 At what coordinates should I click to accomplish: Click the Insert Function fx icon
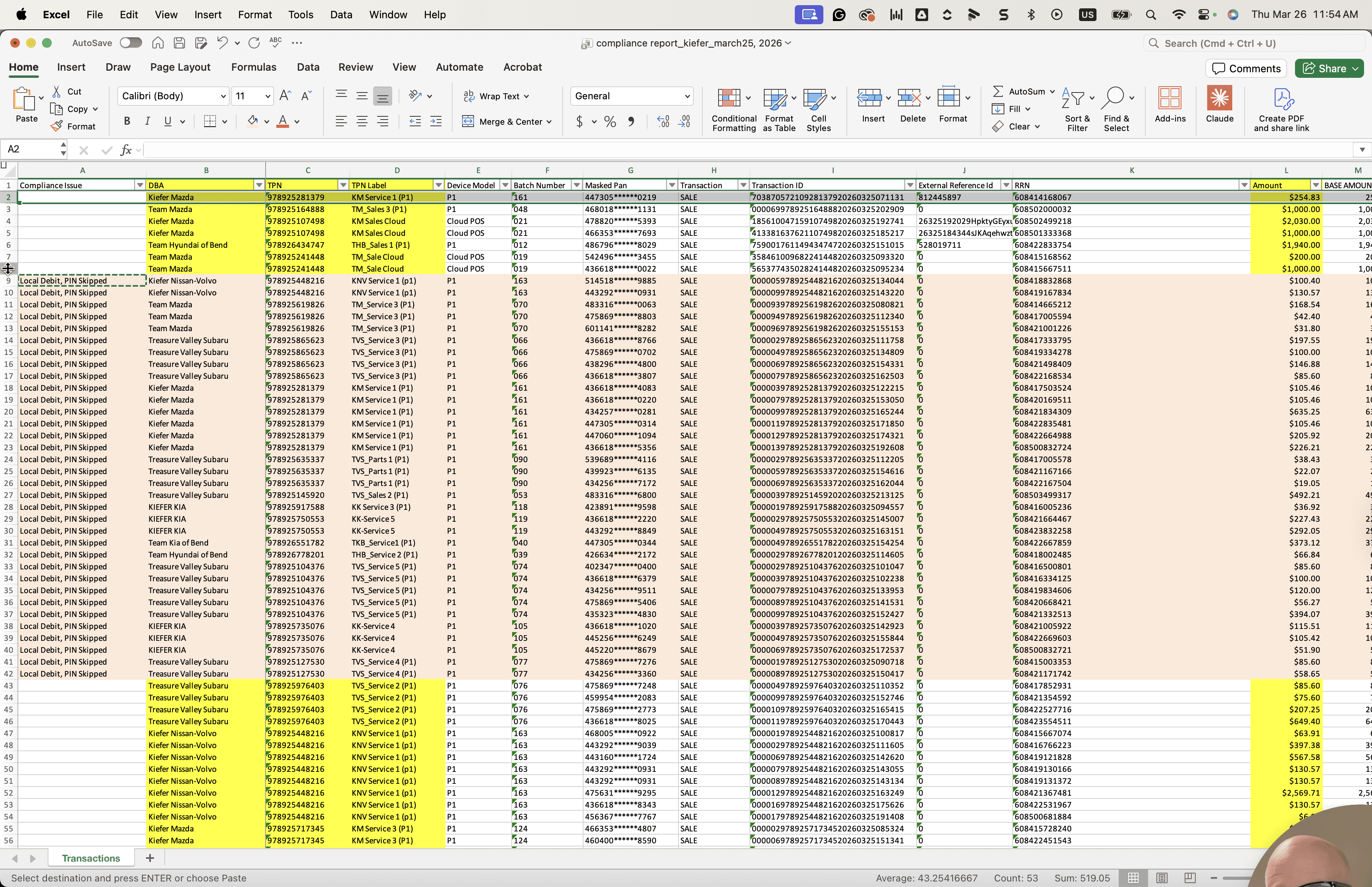126,150
